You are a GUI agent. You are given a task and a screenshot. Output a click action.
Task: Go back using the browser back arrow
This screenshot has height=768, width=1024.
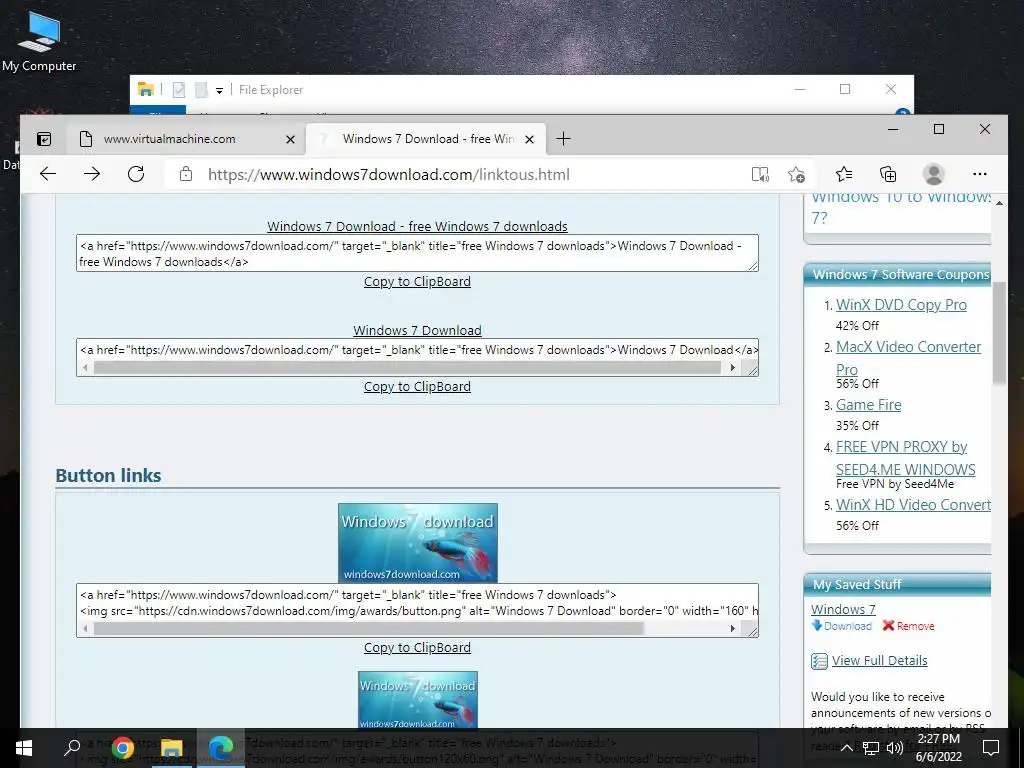[x=48, y=174]
